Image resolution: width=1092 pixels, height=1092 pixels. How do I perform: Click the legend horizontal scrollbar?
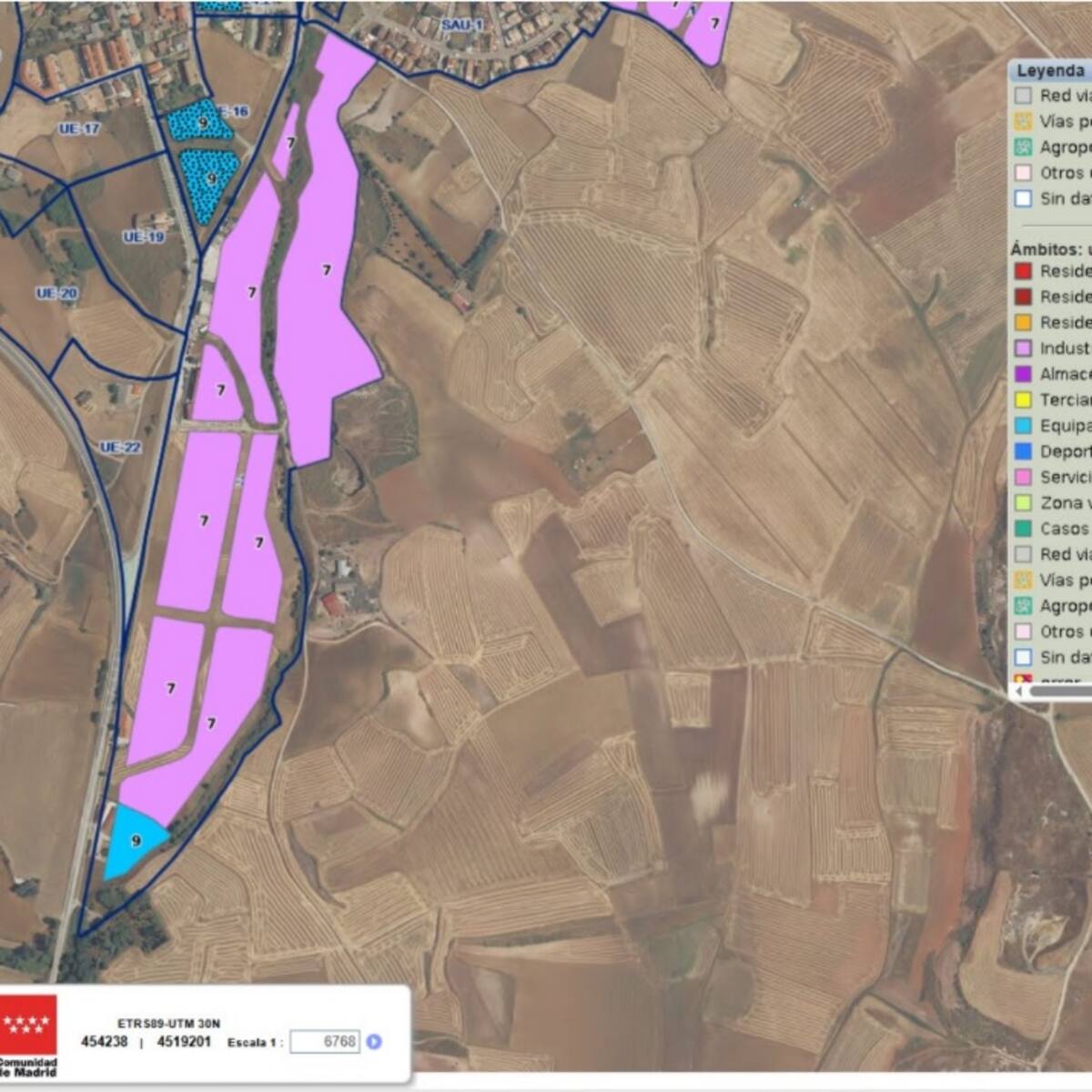point(1061,692)
